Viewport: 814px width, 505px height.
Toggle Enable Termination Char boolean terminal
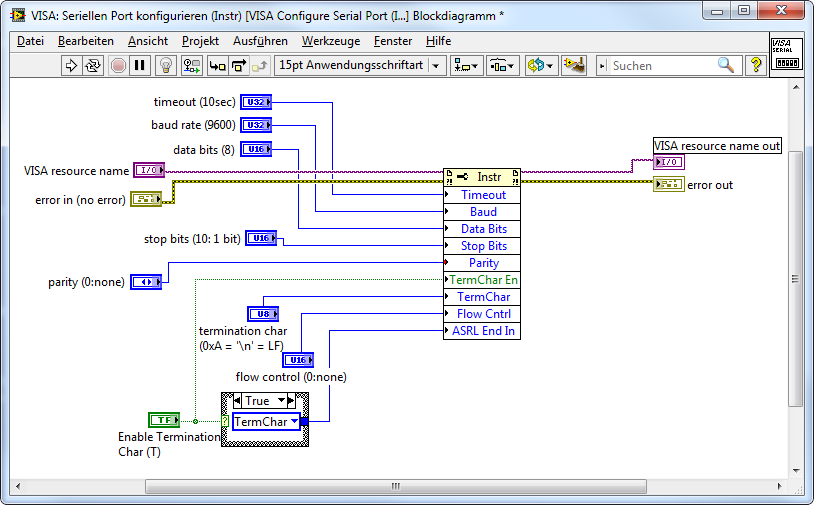[162, 421]
